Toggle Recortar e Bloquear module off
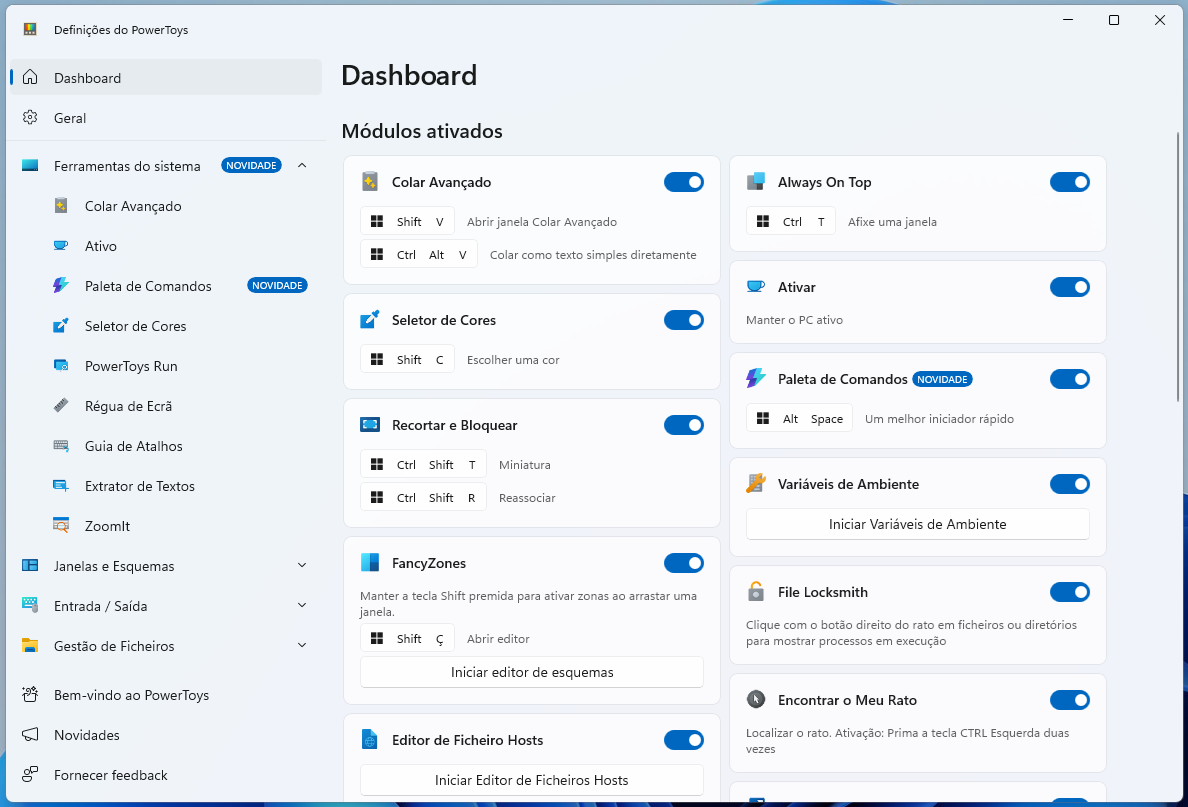Screen dimensions: 1188x807 pos(683,425)
